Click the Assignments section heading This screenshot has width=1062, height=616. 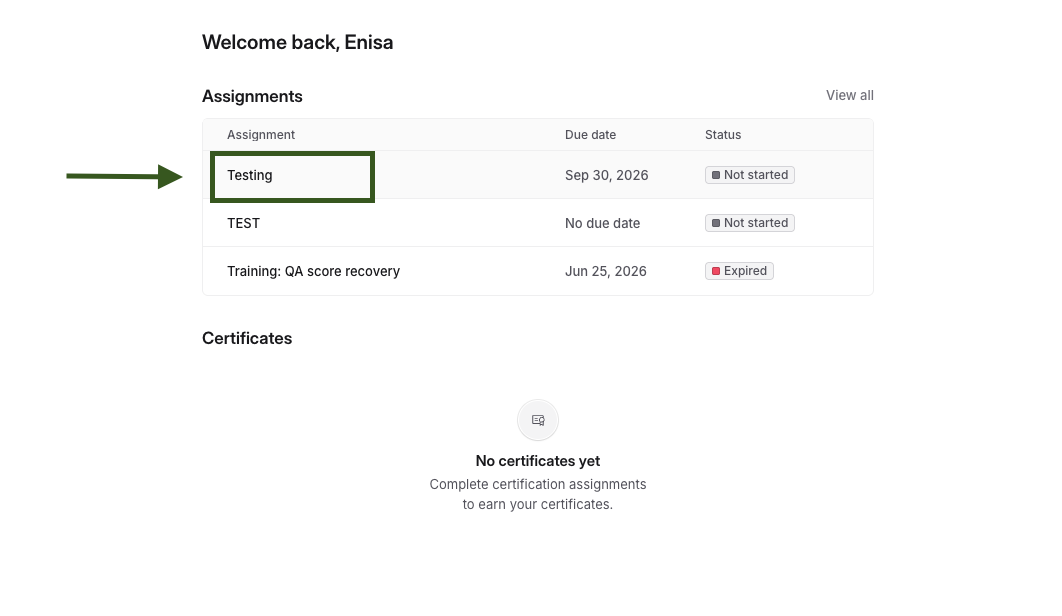[x=252, y=96]
